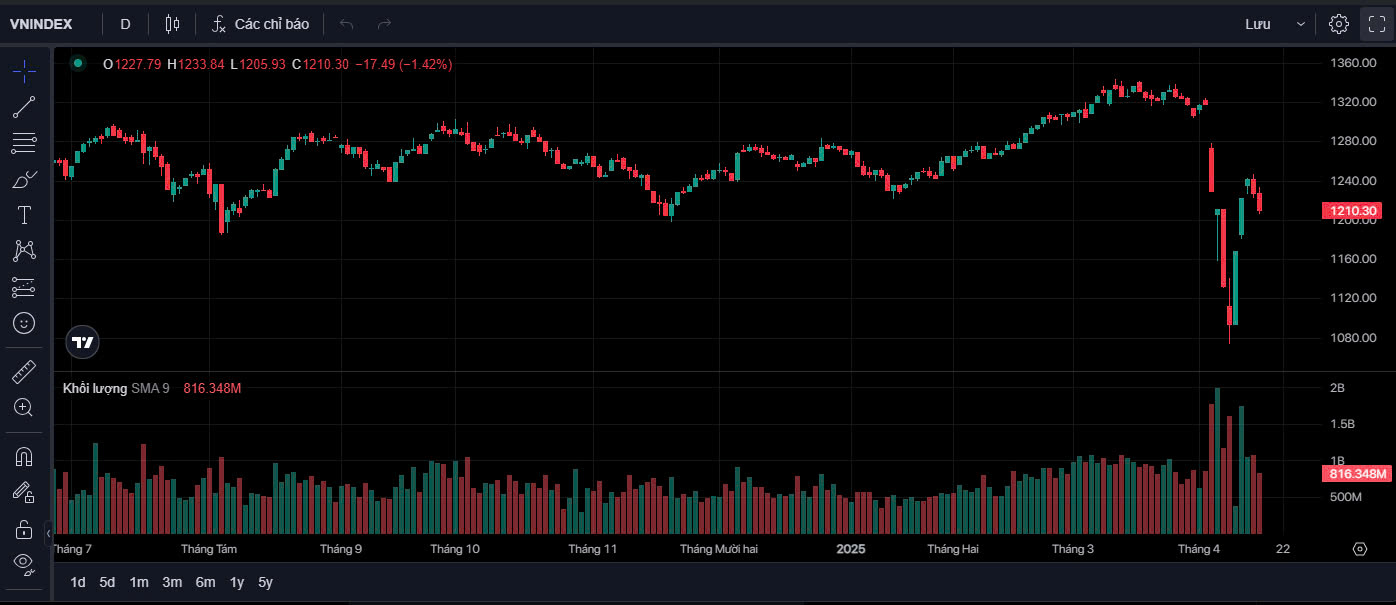
Task: Select the trend line drawing tool
Action: click(x=24, y=106)
